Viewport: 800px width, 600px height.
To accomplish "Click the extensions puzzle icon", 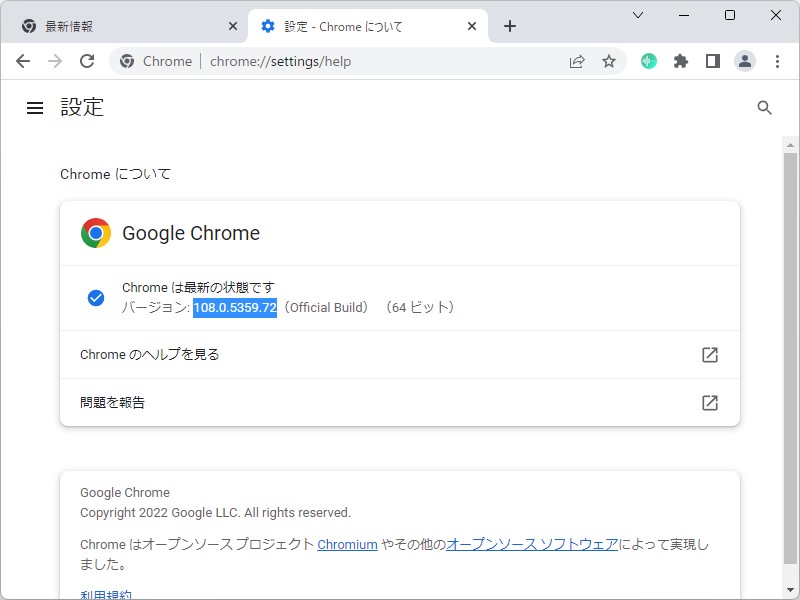I will pyautogui.click(x=681, y=61).
